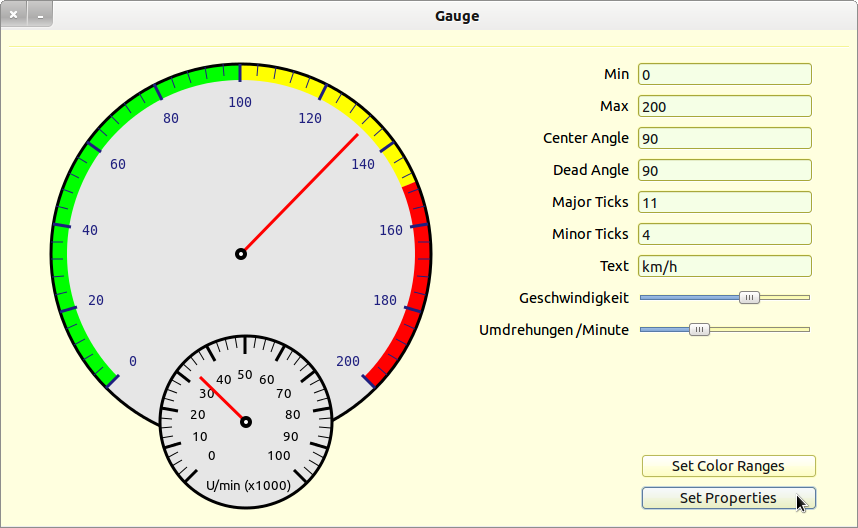Click into the Major Ticks field
The width and height of the screenshot is (858, 528).
(x=724, y=202)
